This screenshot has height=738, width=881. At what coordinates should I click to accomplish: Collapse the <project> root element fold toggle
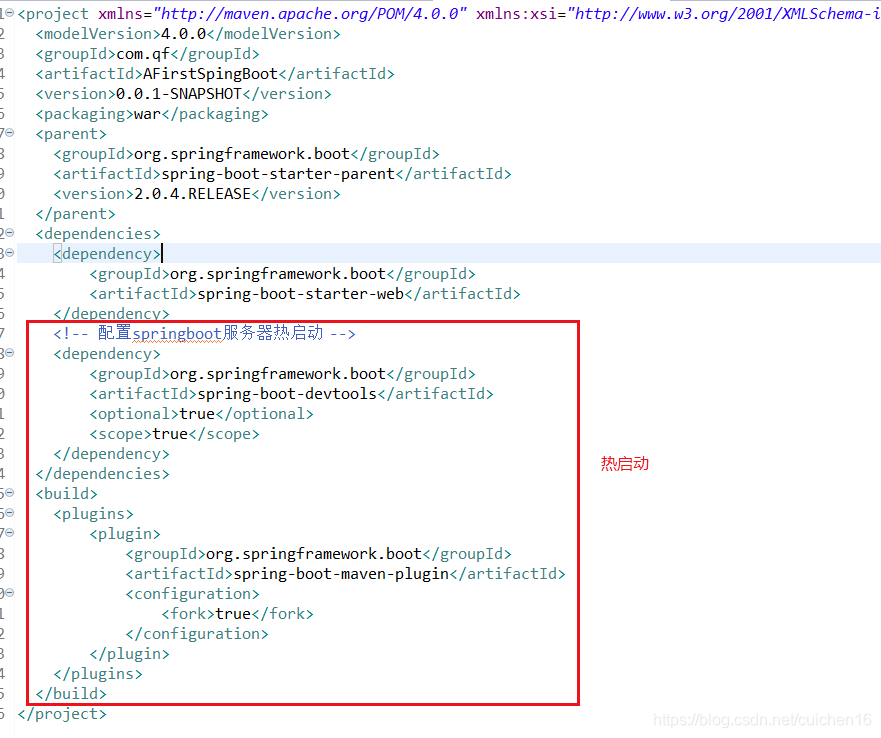click(x=10, y=13)
